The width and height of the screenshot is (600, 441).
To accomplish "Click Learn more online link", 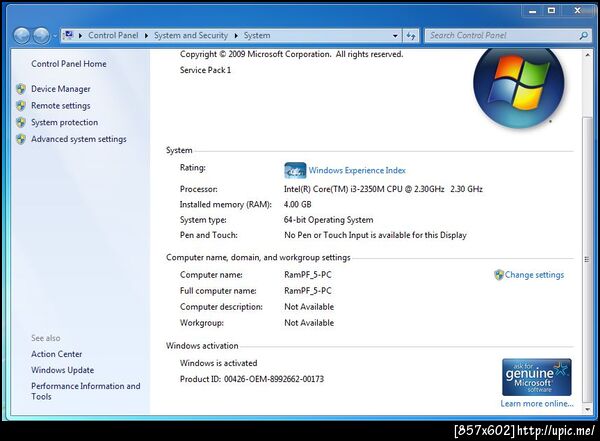I will (x=537, y=403).
